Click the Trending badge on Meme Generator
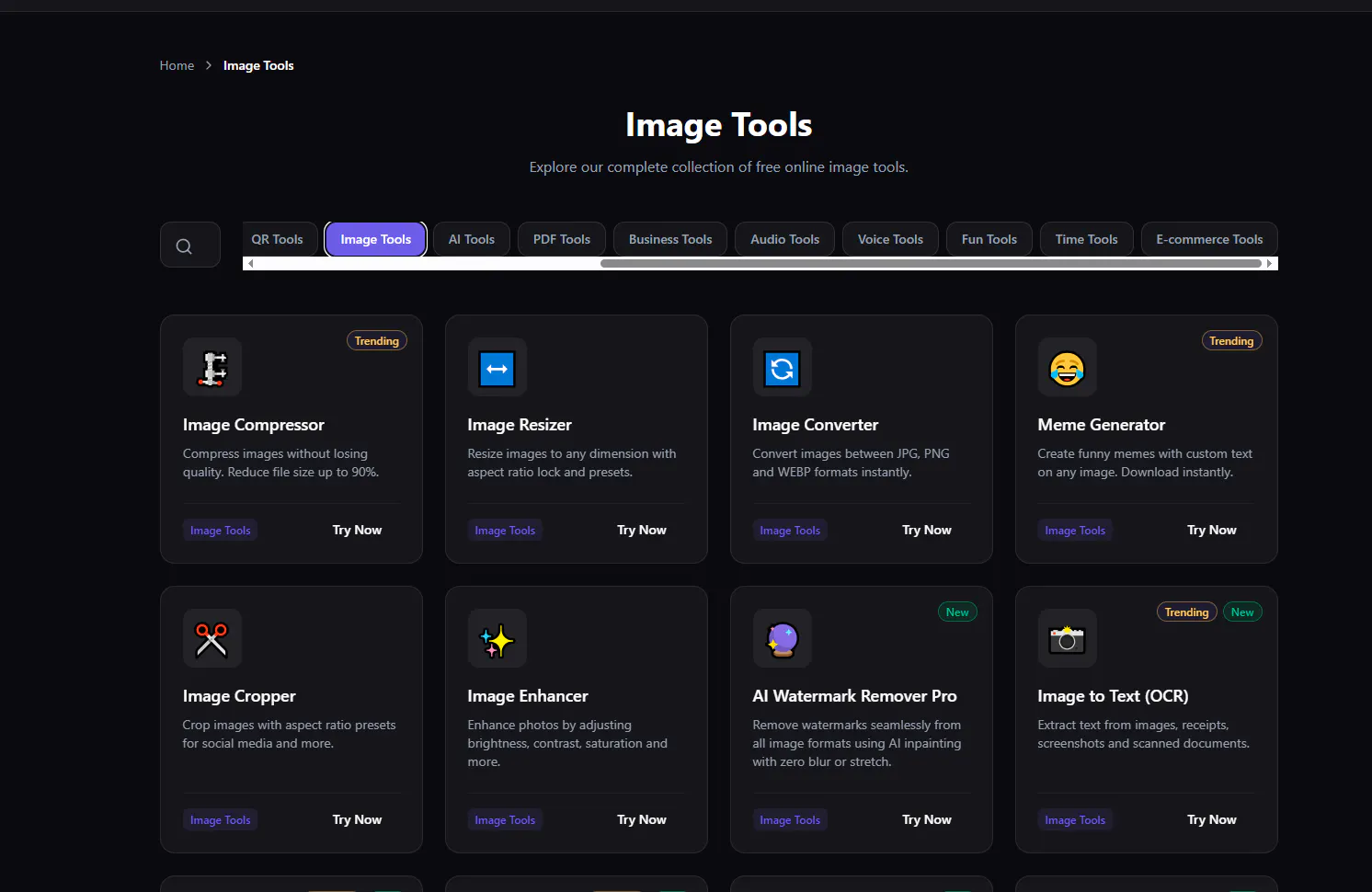 (x=1231, y=341)
